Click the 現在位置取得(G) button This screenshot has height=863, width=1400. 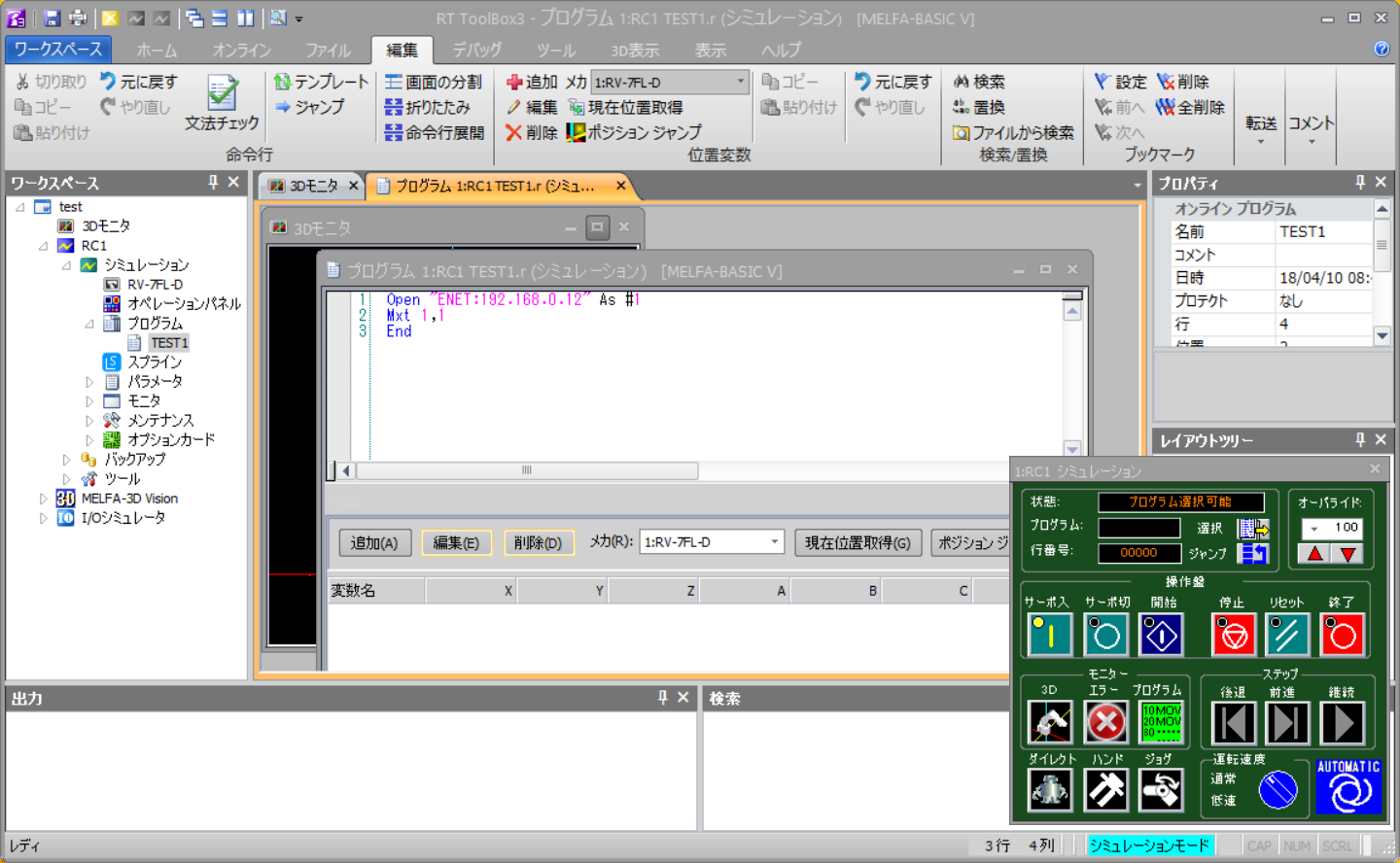pos(857,543)
